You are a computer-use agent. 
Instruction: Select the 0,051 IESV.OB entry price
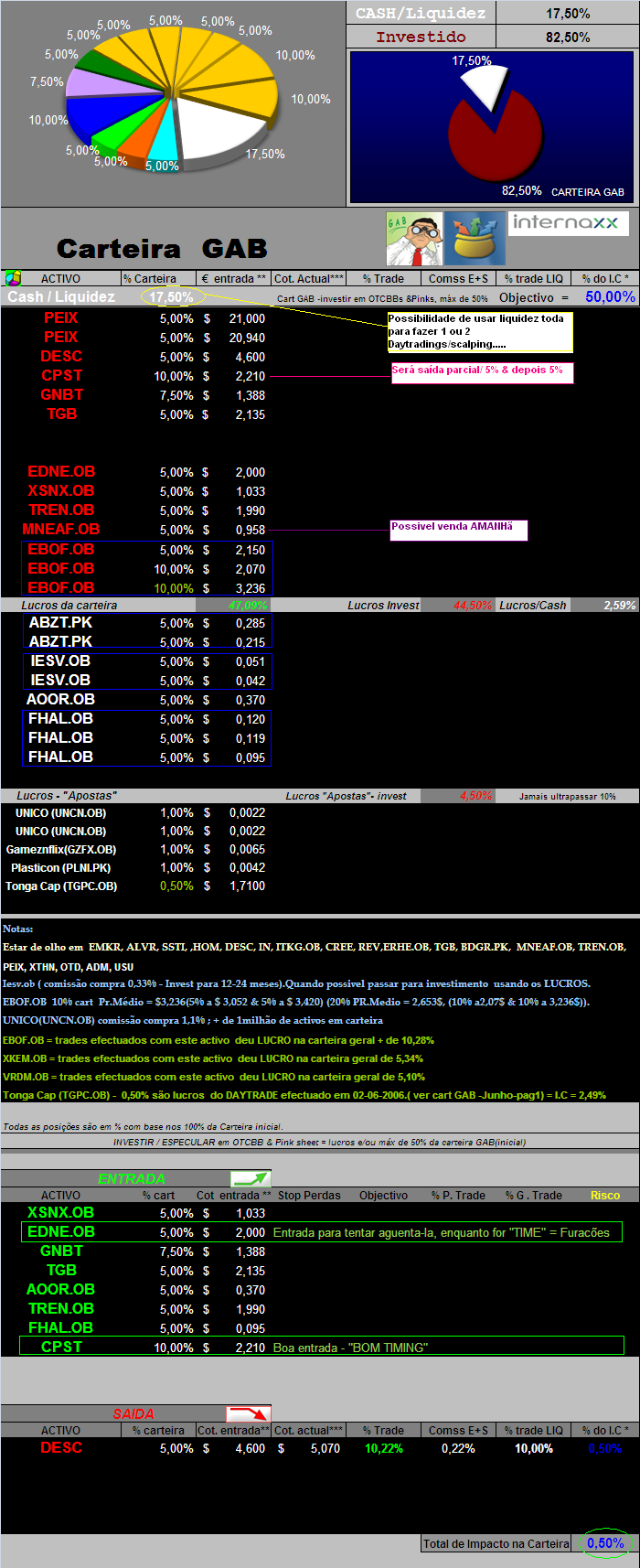pos(251,661)
